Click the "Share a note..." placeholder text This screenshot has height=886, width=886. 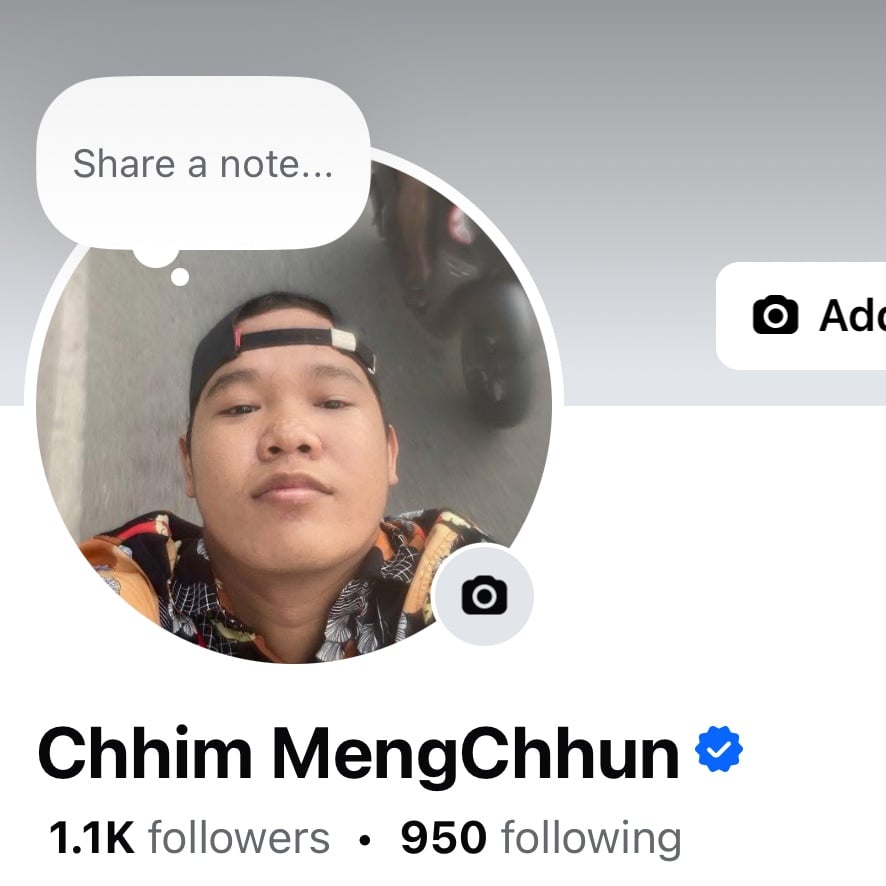203,164
